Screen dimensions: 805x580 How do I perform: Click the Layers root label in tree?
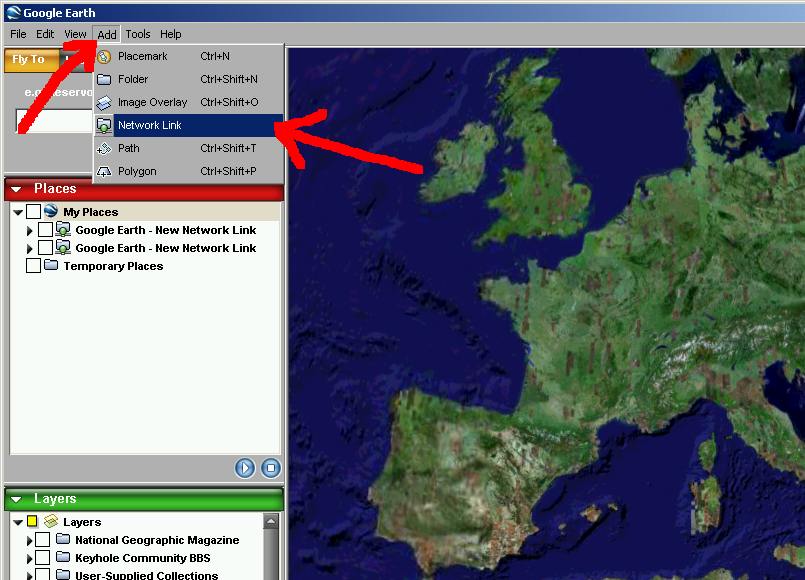click(x=82, y=522)
